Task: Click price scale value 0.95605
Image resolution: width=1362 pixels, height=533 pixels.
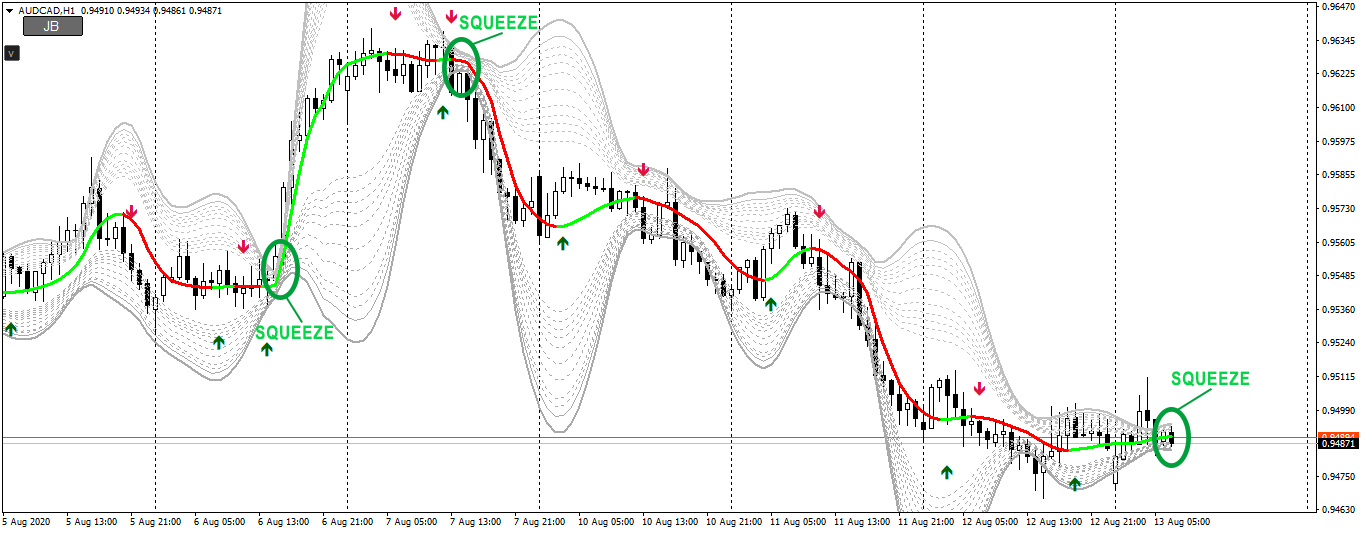Action: point(1338,243)
